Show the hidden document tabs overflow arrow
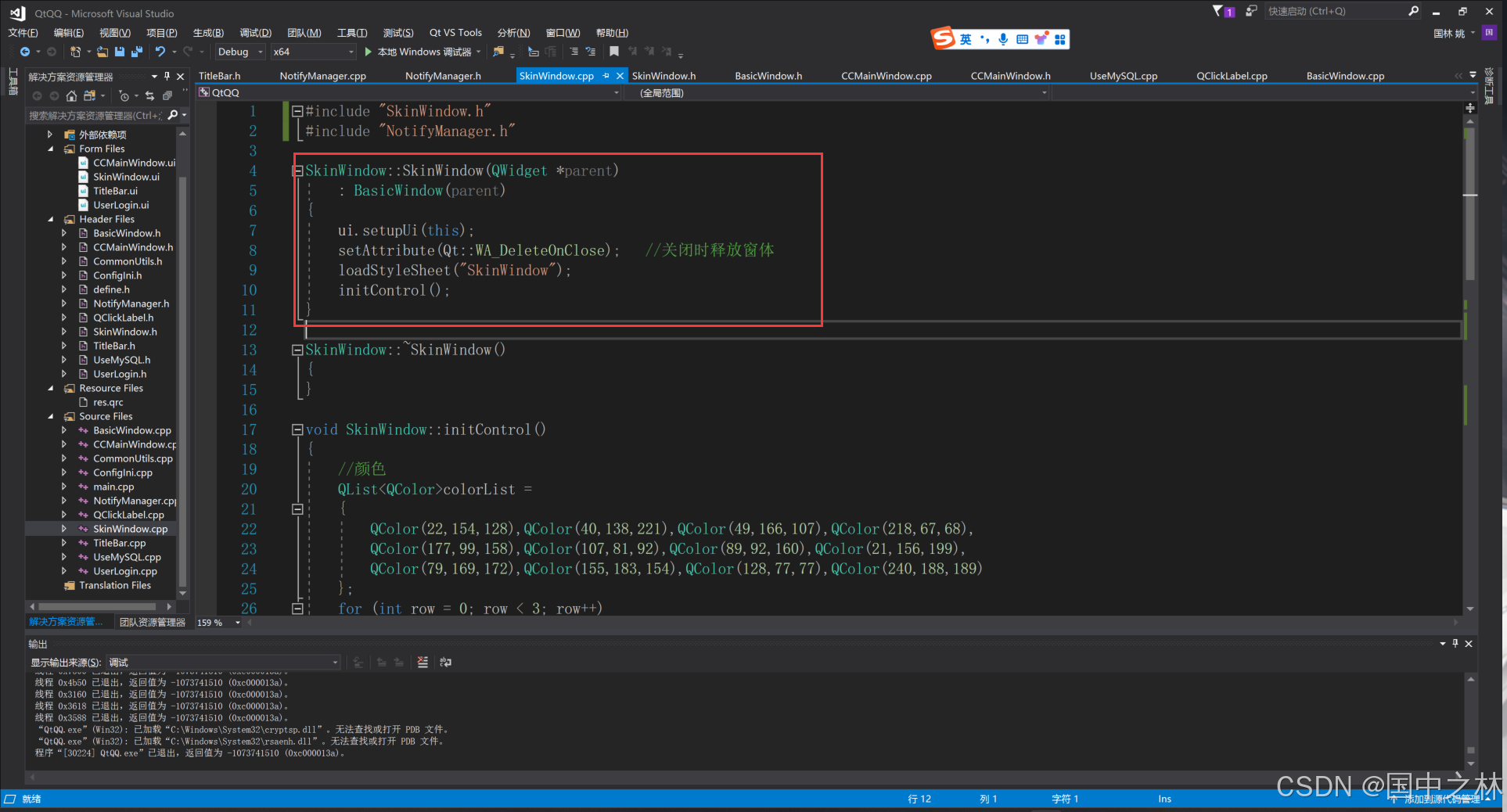Screen dimensions: 1507x812 [x=1473, y=75]
